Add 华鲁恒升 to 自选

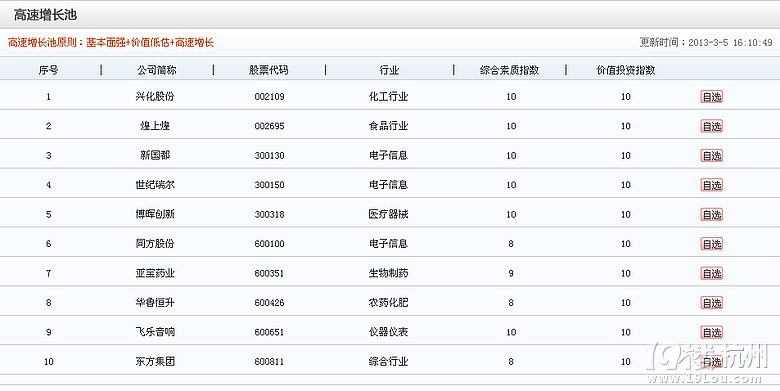pos(711,302)
